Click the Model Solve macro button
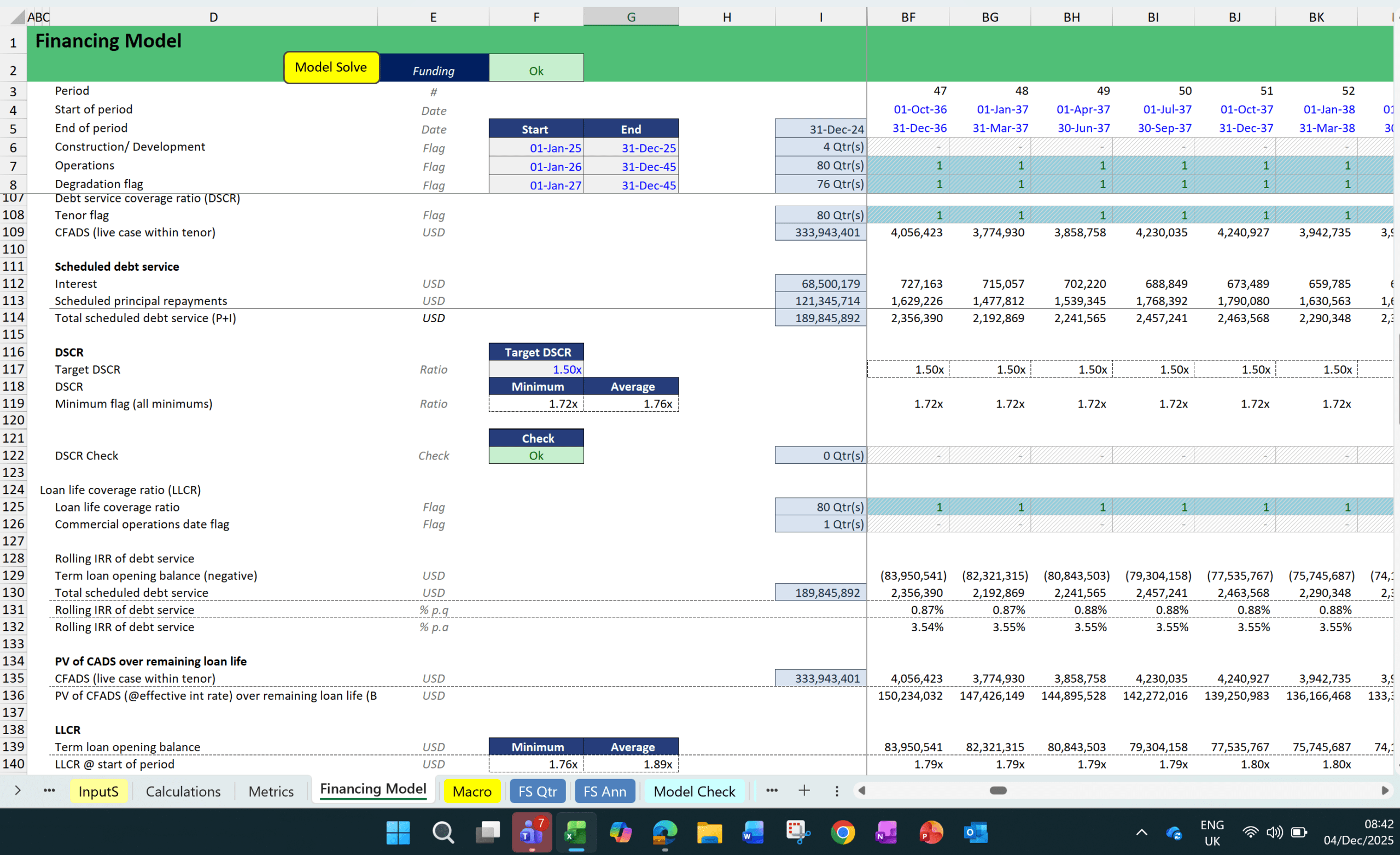The width and height of the screenshot is (1400, 855). (x=331, y=67)
